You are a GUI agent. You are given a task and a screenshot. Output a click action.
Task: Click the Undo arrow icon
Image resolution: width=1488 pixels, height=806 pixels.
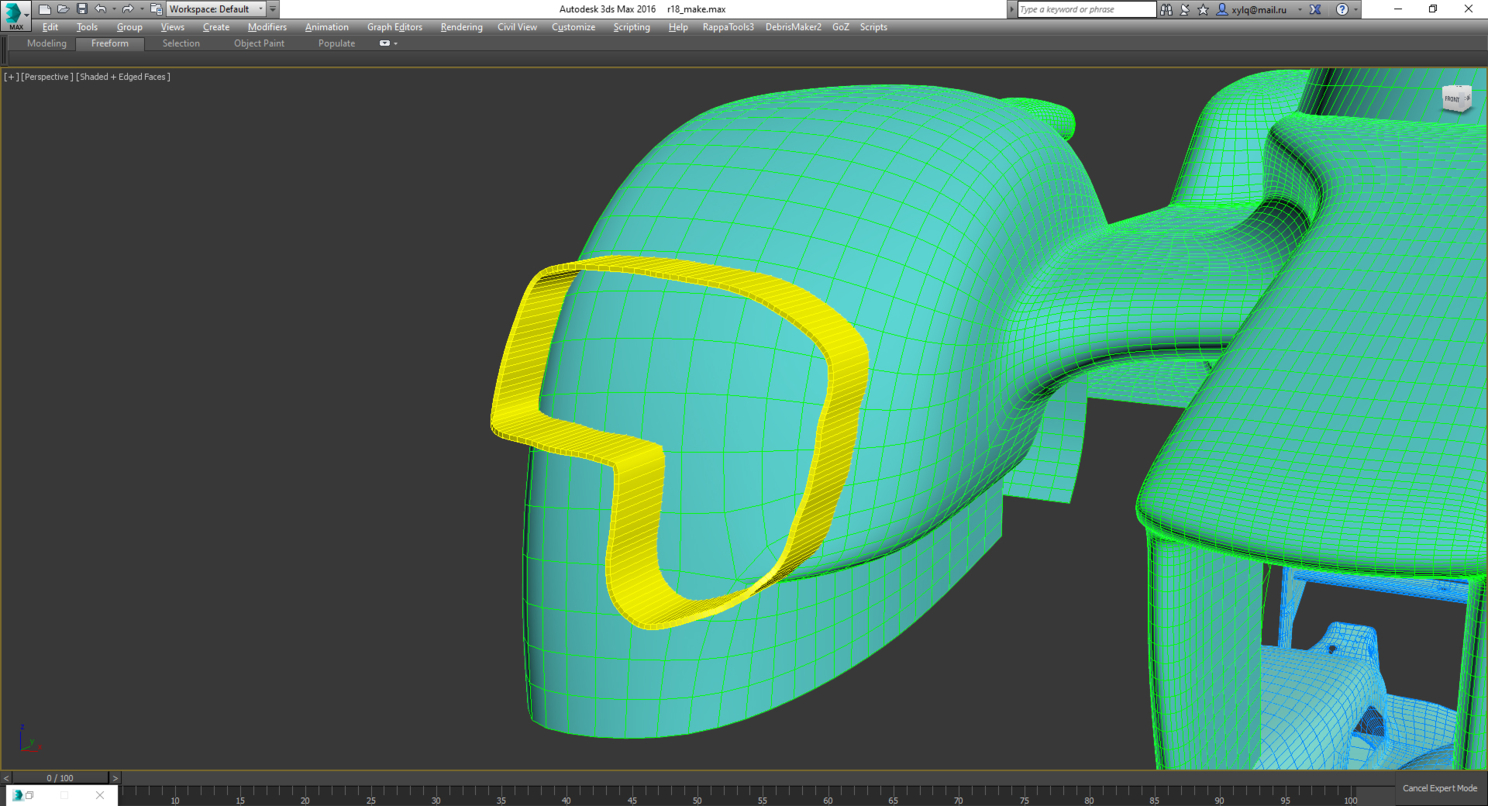pyautogui.click(x=100, y=9)
